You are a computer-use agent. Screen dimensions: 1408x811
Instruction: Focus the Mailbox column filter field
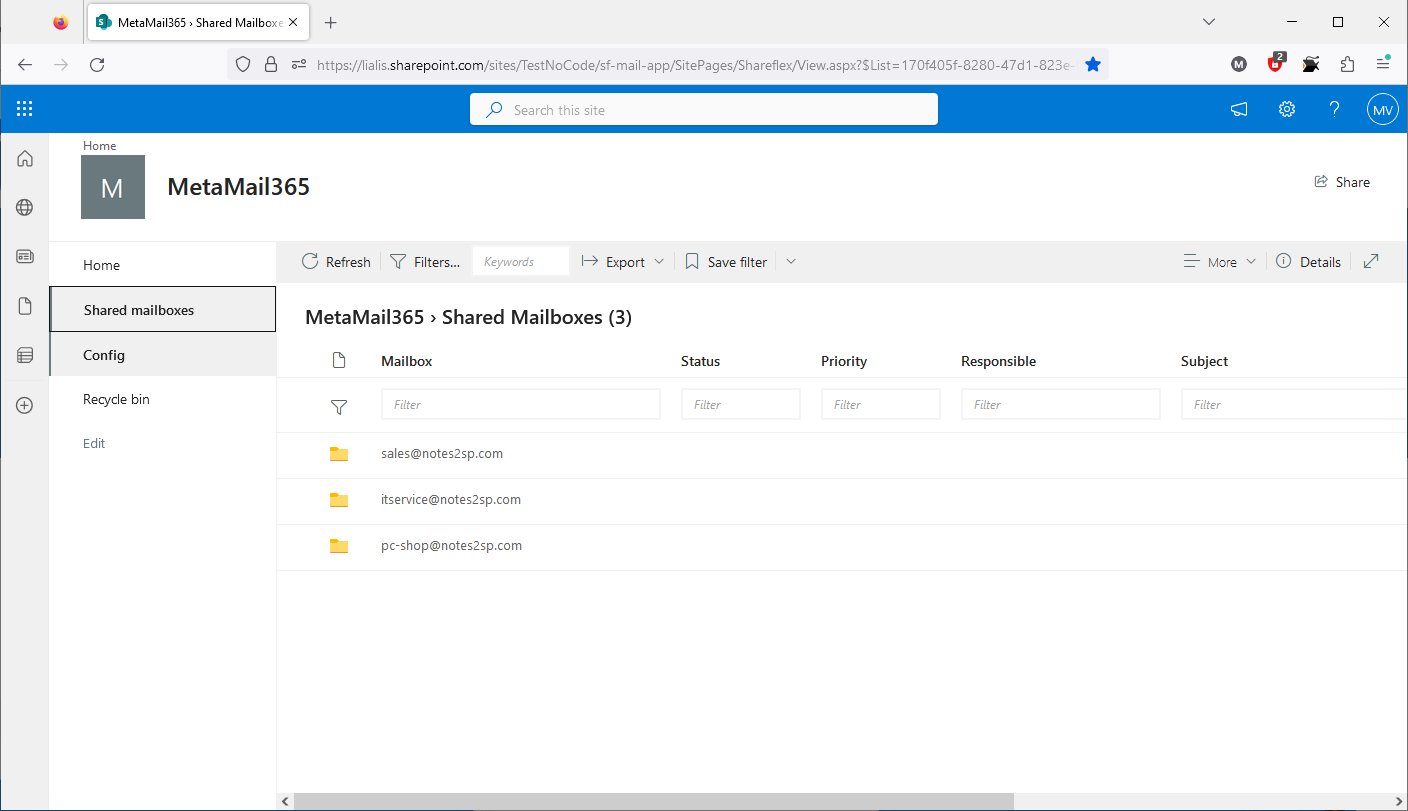tap(521, 405)
